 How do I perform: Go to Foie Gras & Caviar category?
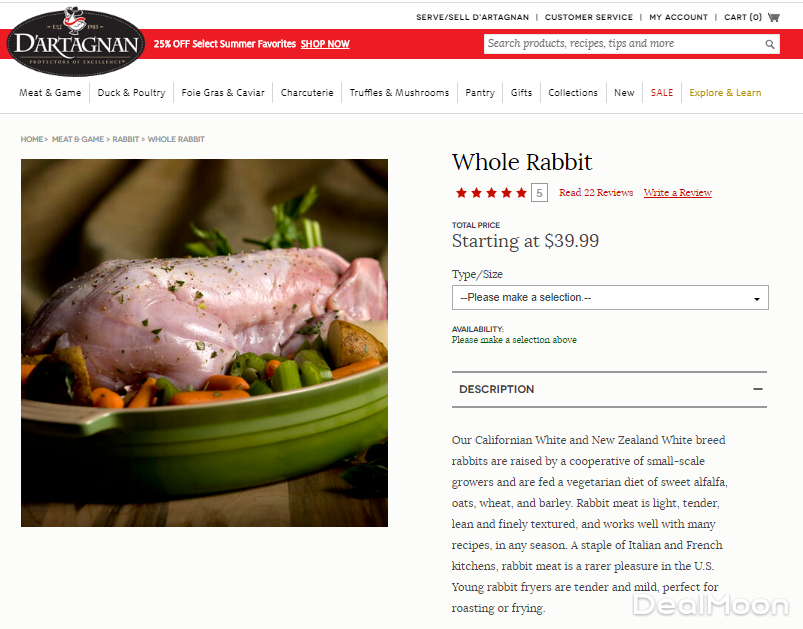coord(223,93)
